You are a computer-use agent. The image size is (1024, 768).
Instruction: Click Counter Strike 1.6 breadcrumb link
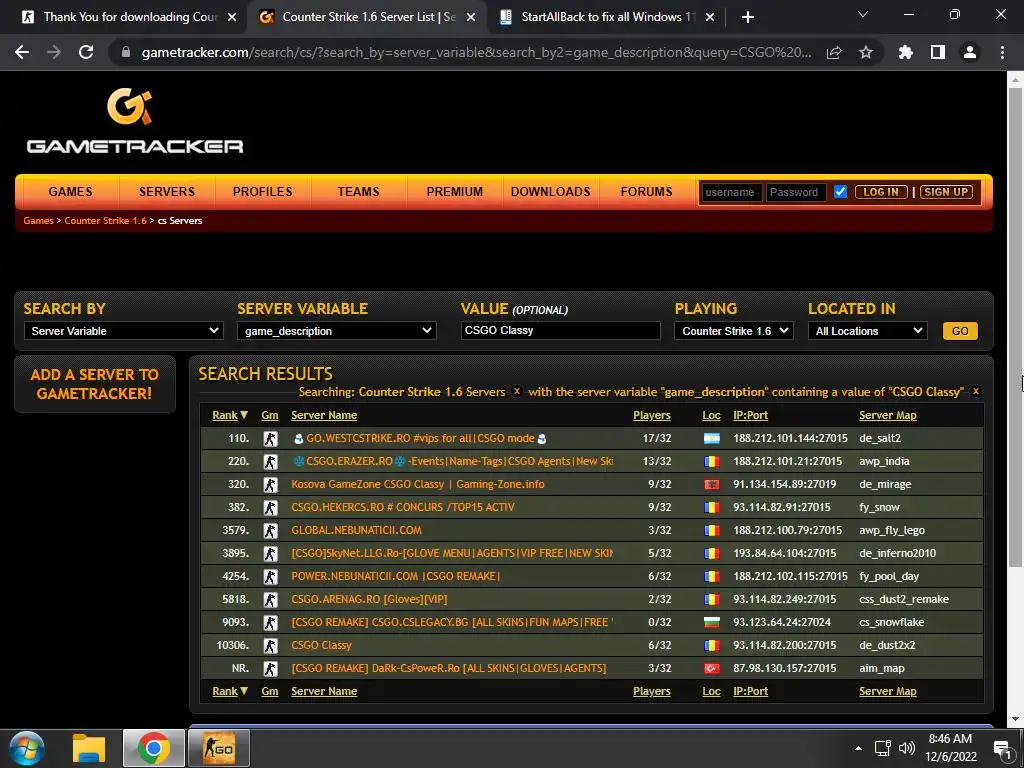click(105, 221)
